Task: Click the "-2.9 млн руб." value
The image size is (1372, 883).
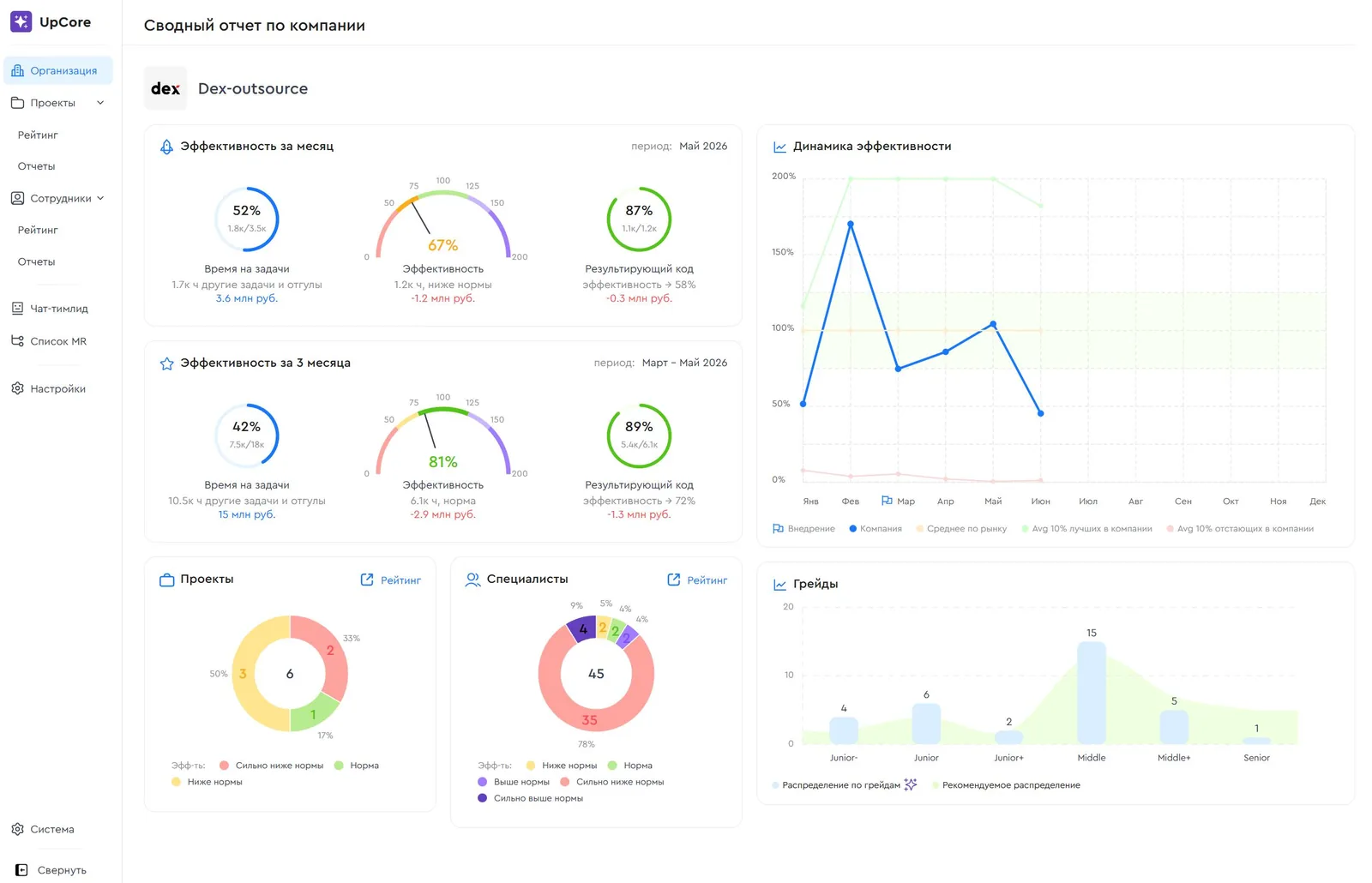Action: [x=443, y=514]
